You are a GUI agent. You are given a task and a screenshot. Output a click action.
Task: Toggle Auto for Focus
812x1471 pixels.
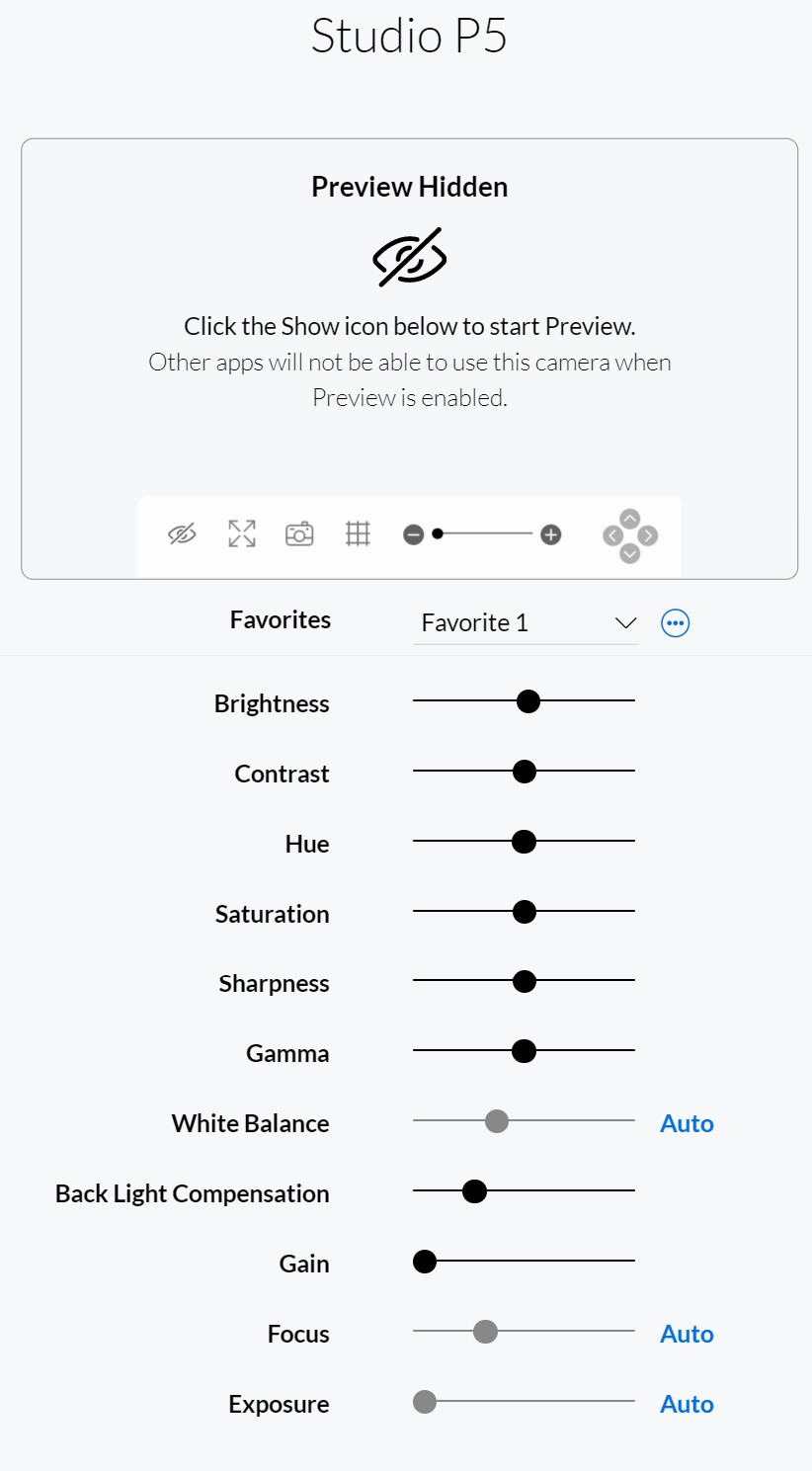(x=687, y=1334)
